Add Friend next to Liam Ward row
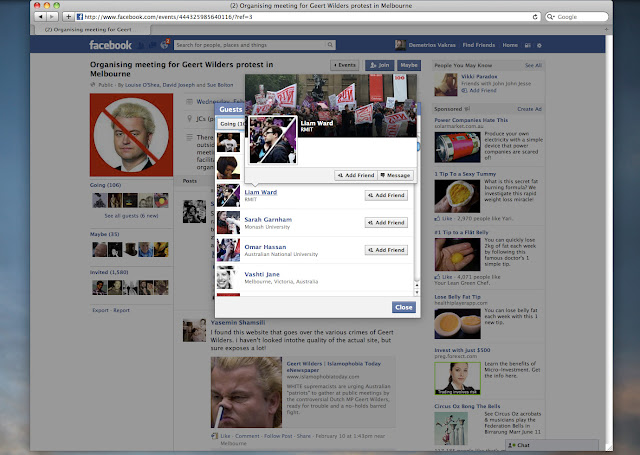This screenshot has width=640, height=455. pos(386,195)
